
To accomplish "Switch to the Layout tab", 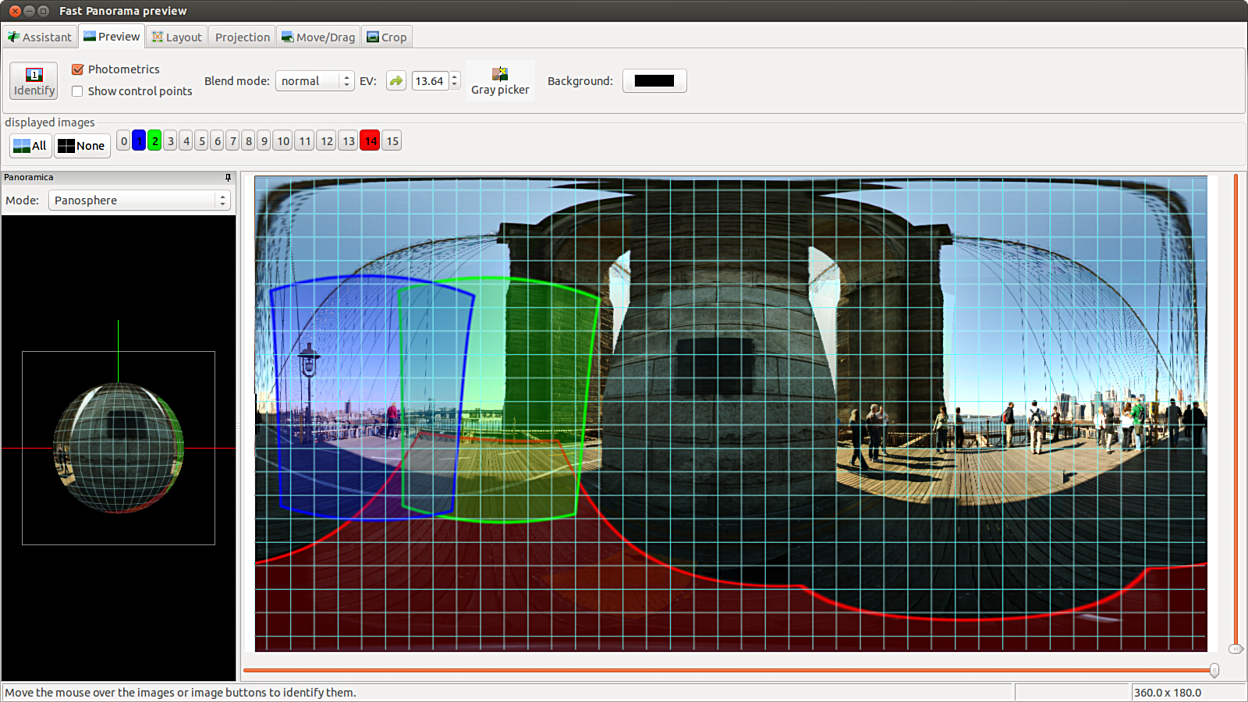I will [x=176, y=37].
